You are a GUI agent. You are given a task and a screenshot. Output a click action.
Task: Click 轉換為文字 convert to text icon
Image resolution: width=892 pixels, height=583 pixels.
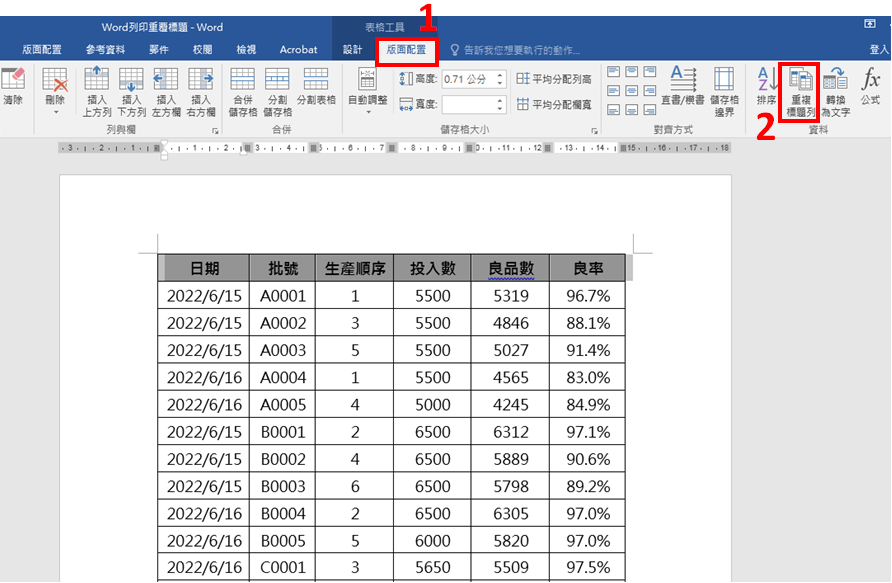coord(836,92)
